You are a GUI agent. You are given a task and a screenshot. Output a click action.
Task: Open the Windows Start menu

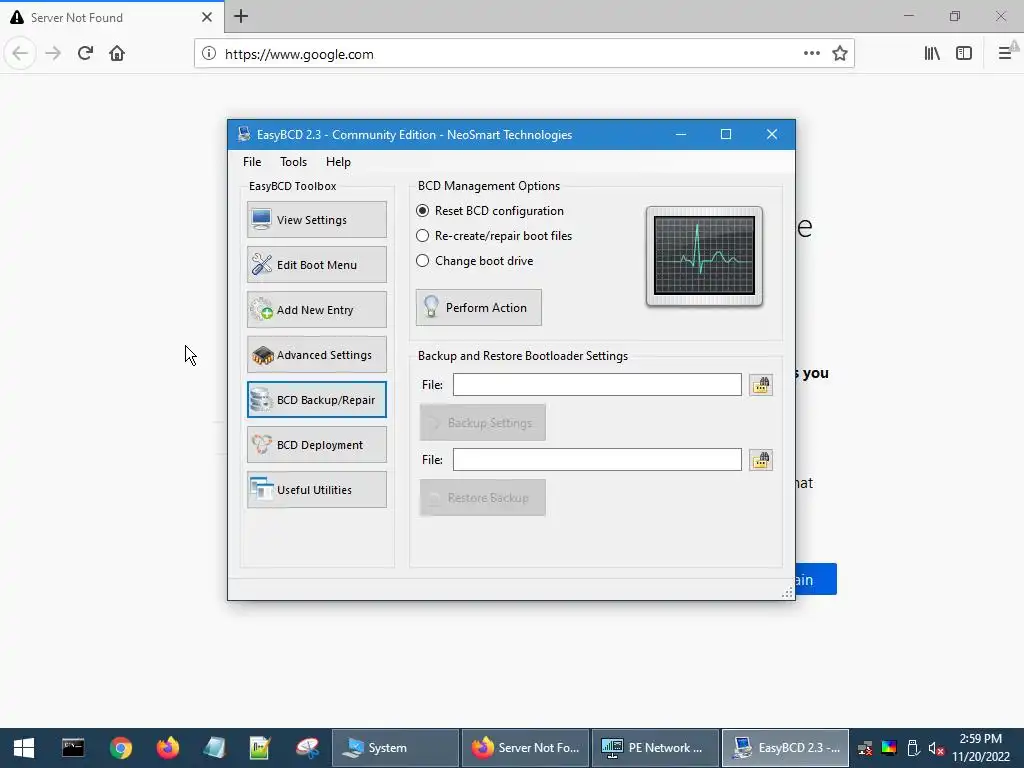coord(24,748)
